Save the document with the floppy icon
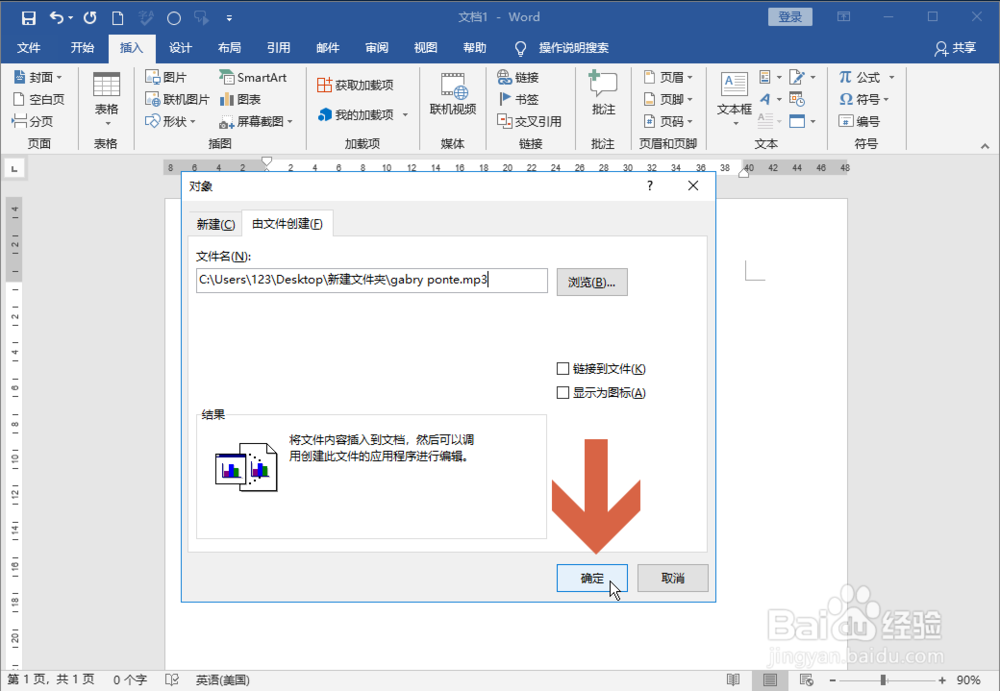This screenshot has width=1000, height=691. [29, 18]
